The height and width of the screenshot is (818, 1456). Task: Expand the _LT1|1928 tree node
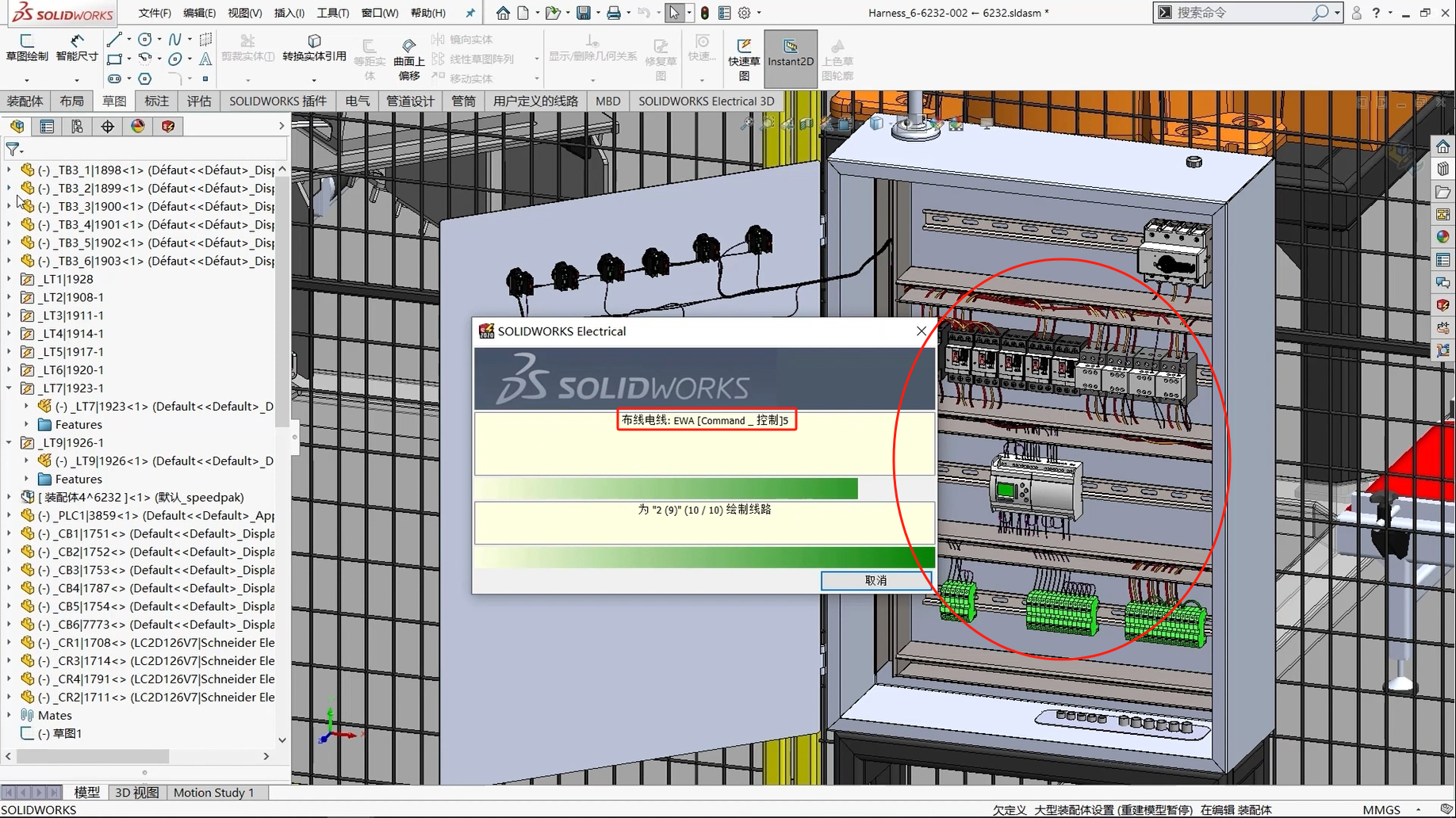pos(9,279)
